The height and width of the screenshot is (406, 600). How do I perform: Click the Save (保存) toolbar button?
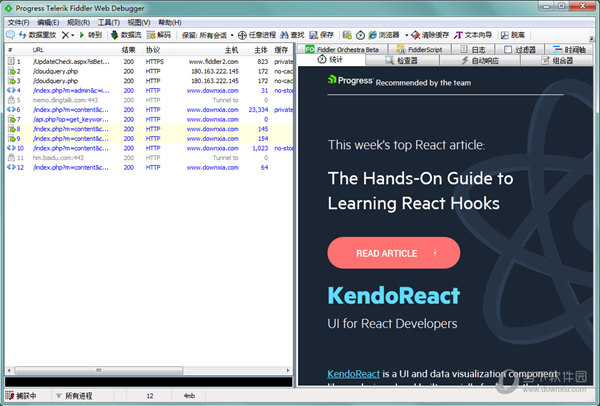click(x=321, y=35)
